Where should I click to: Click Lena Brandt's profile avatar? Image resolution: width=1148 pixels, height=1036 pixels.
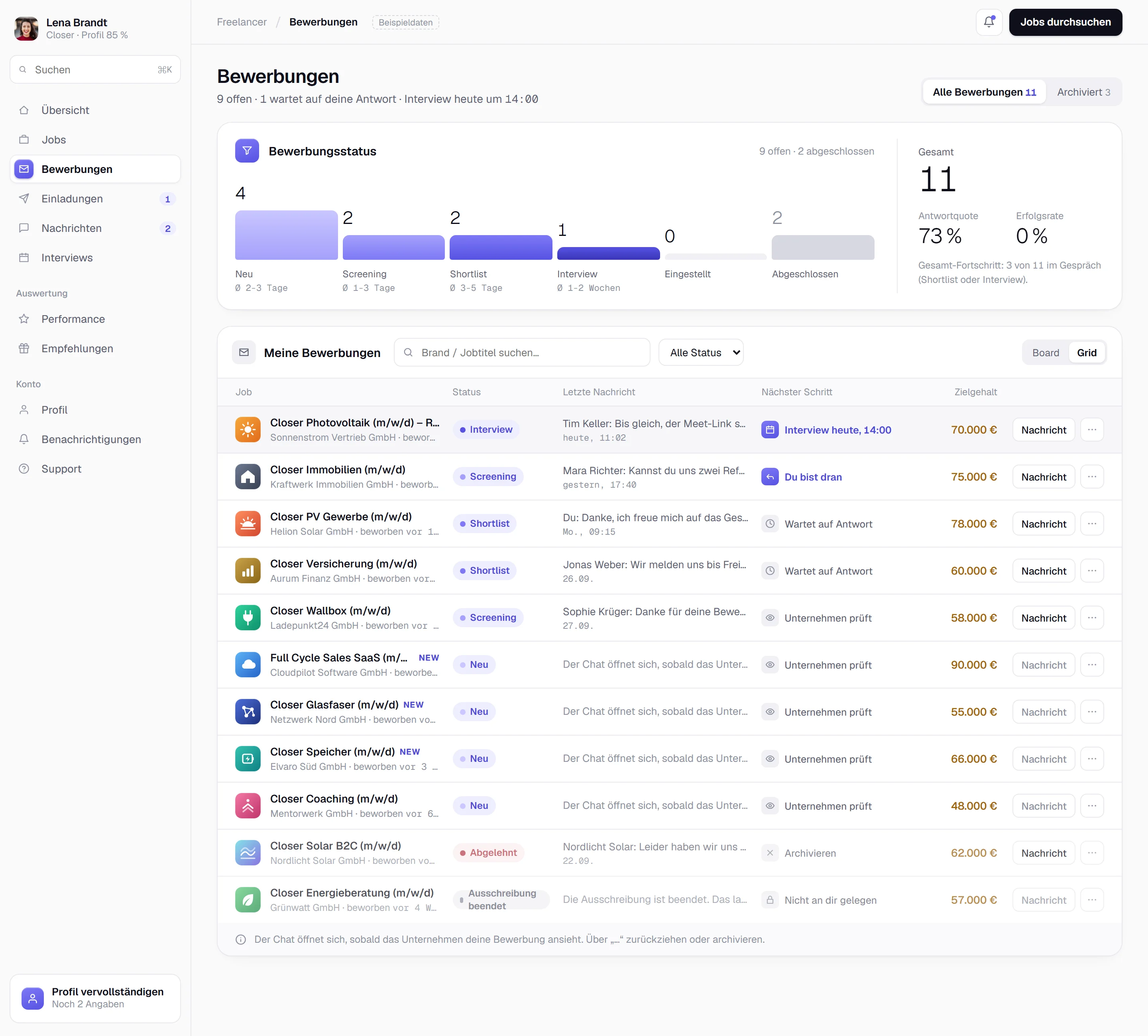26,28
